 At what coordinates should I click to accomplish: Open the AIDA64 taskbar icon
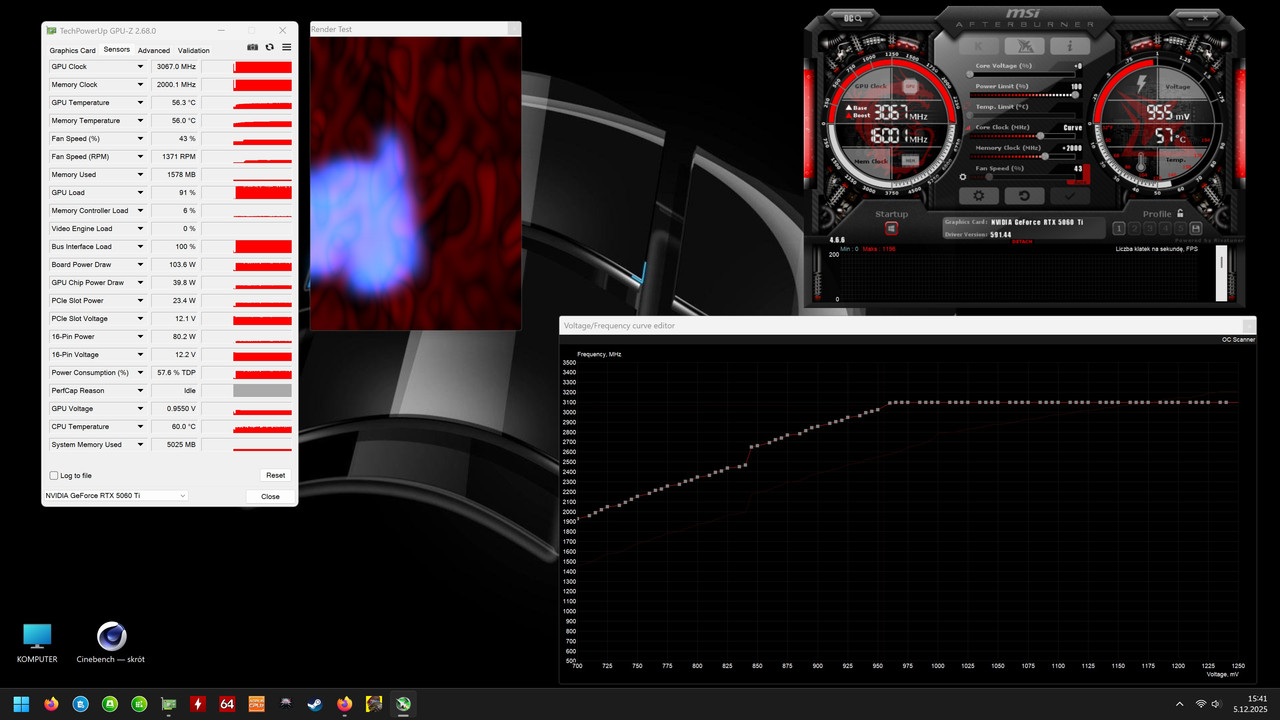tap(227, 704)
